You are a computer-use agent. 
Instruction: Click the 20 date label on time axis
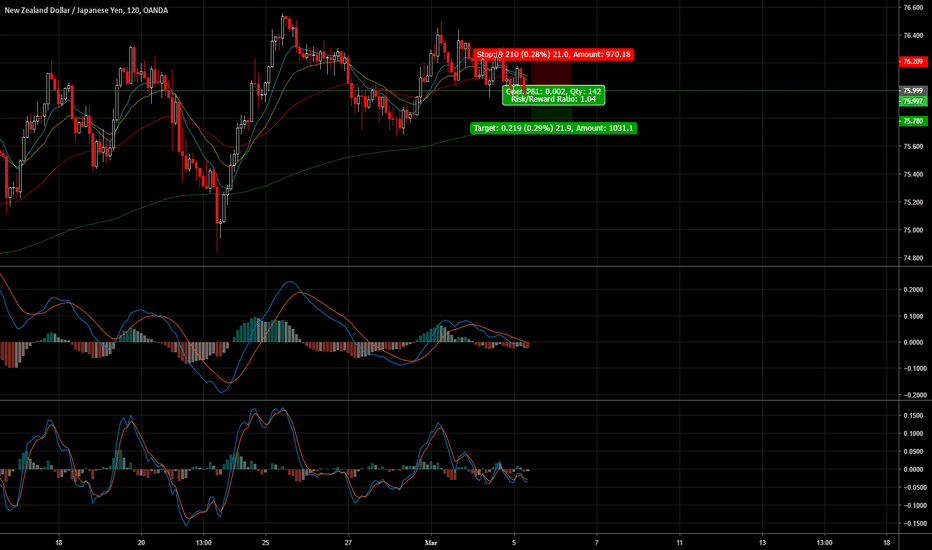click(141, 542)
